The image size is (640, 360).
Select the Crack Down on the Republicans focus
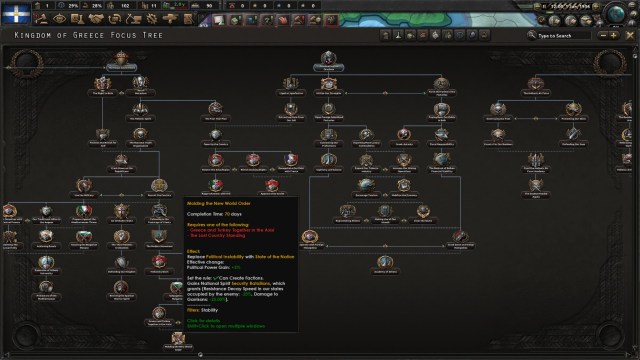[x=121, y=163]
